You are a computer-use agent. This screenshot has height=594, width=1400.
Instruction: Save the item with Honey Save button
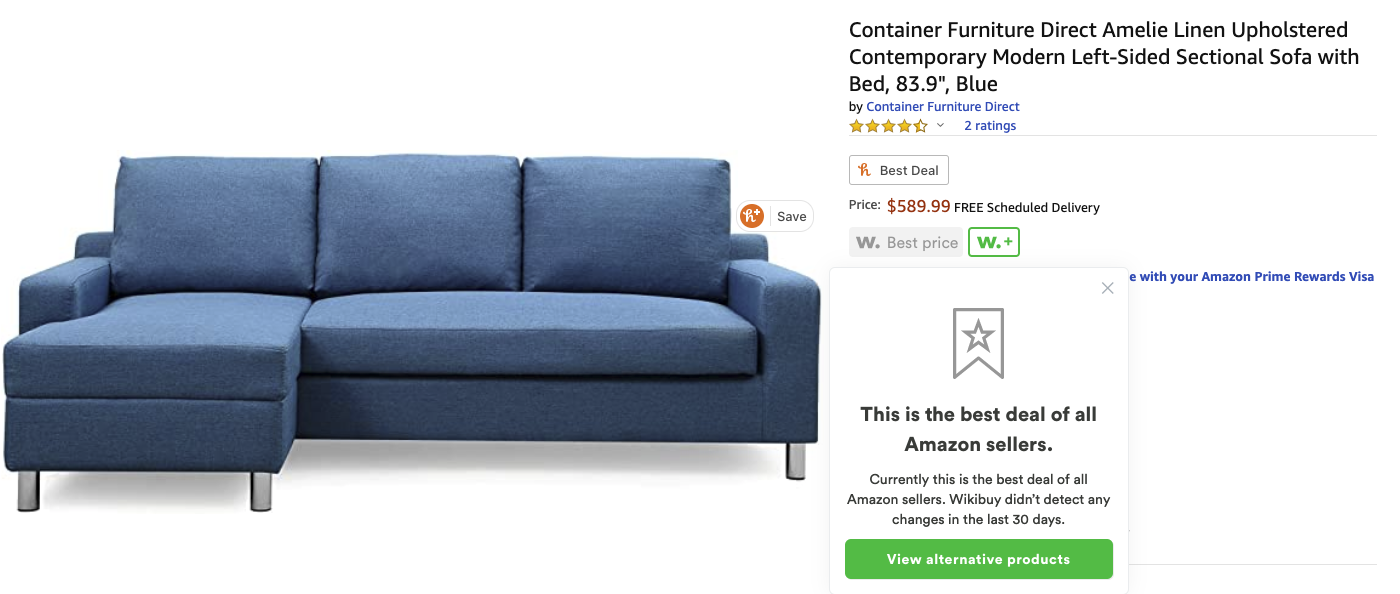click(791, 216)
